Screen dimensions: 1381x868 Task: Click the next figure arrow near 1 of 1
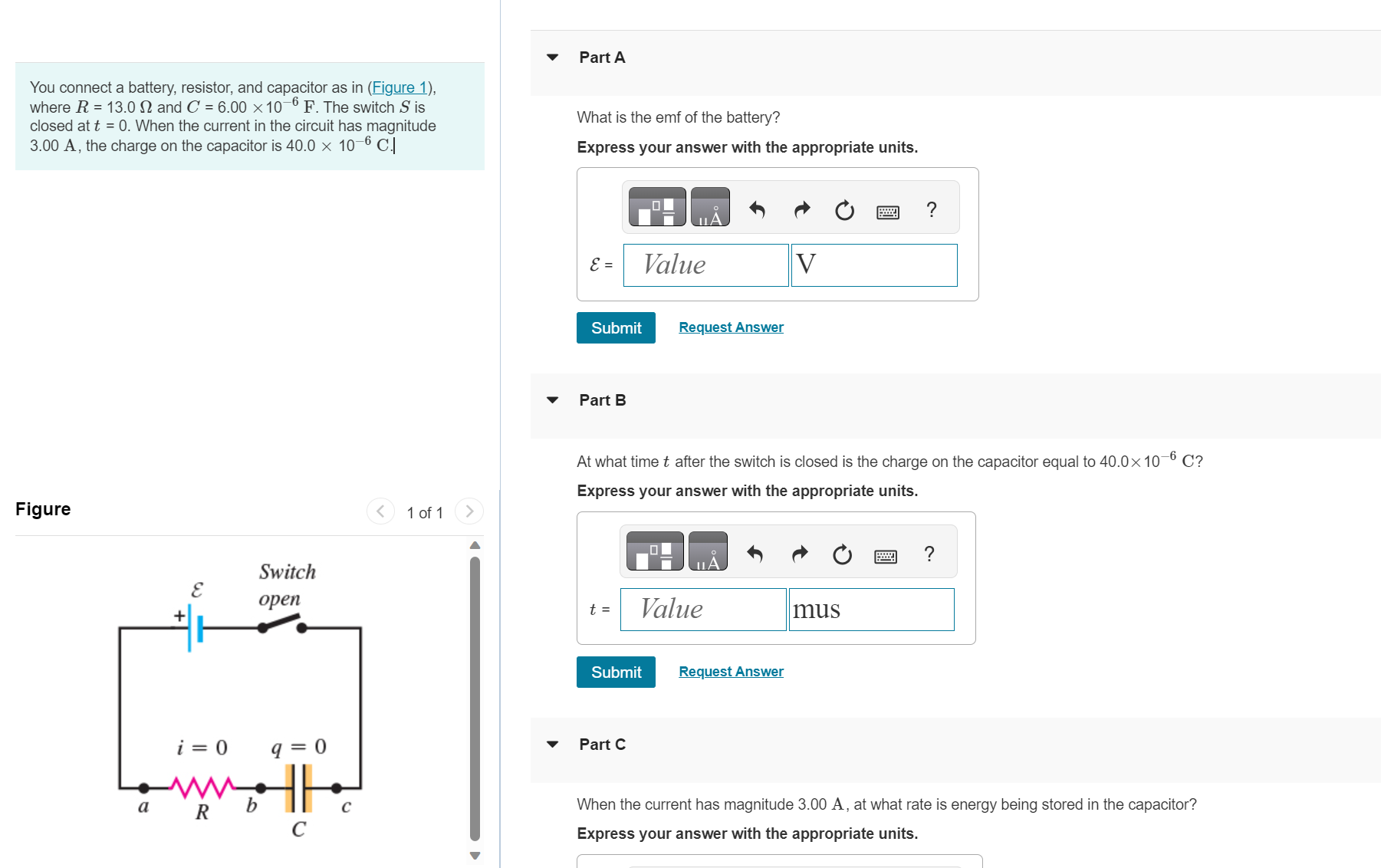point(469,511)
